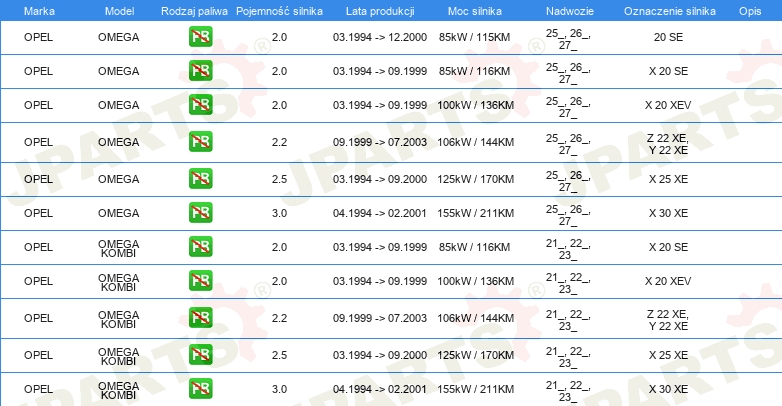Click X 25 XE in the Omega Kombi row
This screenshot has width=782, height=406.
pyautogui.click(x=668, y=355)
